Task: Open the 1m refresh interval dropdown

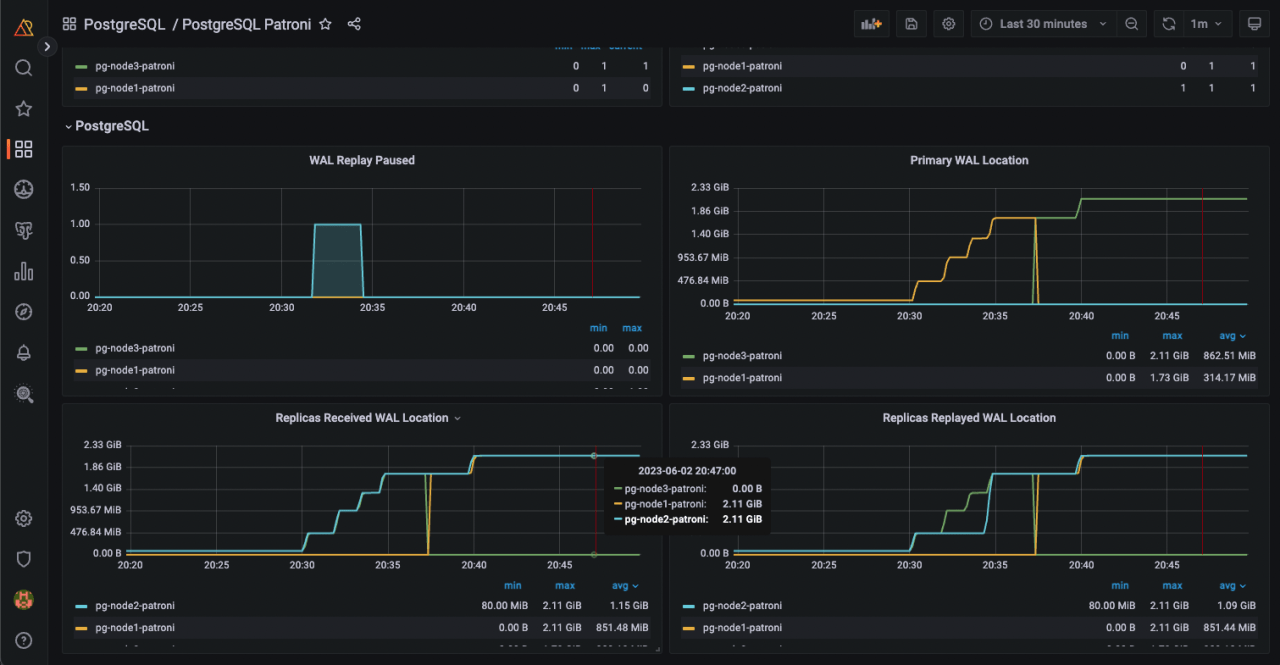Action: click(x=1205, y=23)
